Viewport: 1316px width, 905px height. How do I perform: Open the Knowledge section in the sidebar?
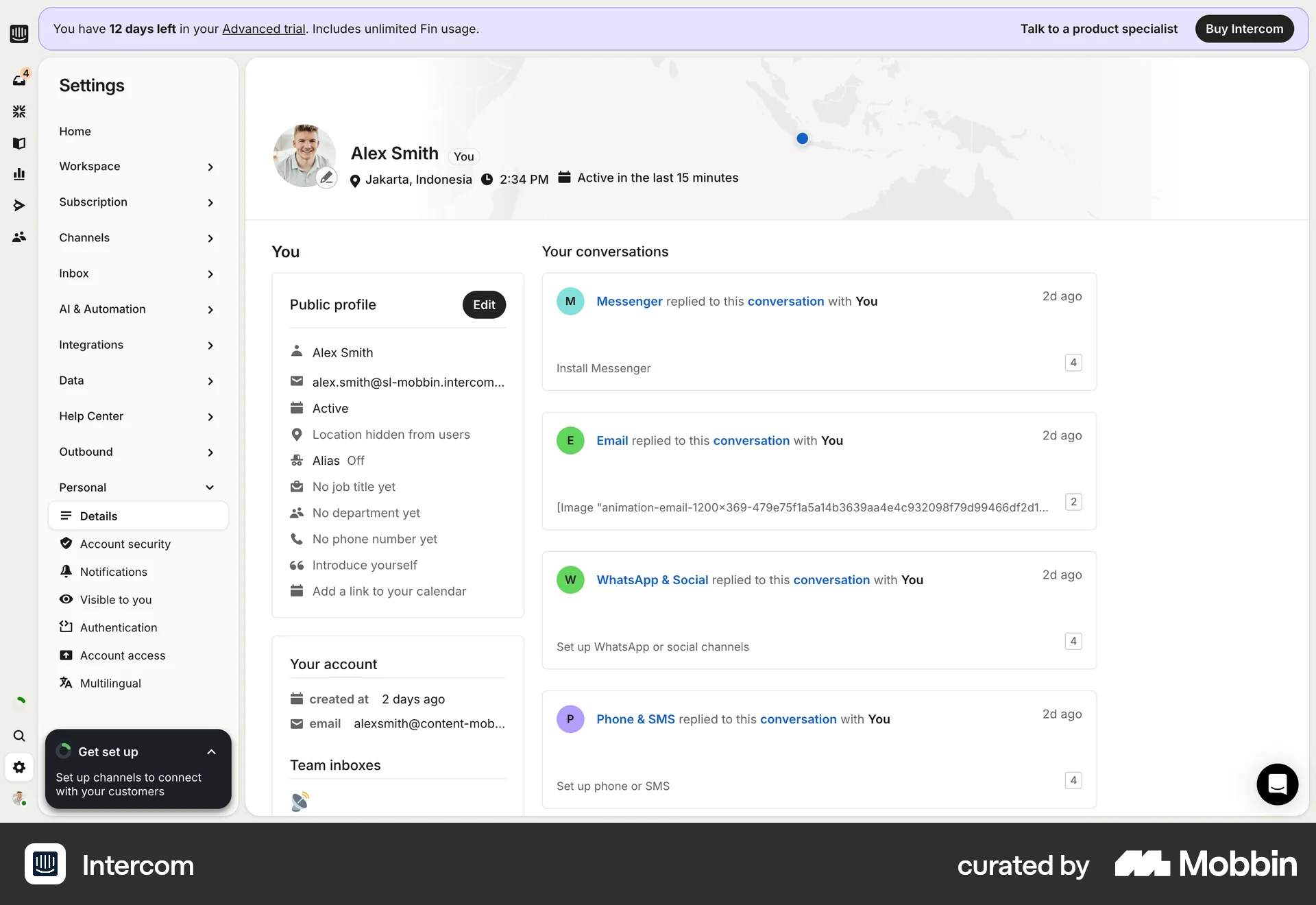19,143
